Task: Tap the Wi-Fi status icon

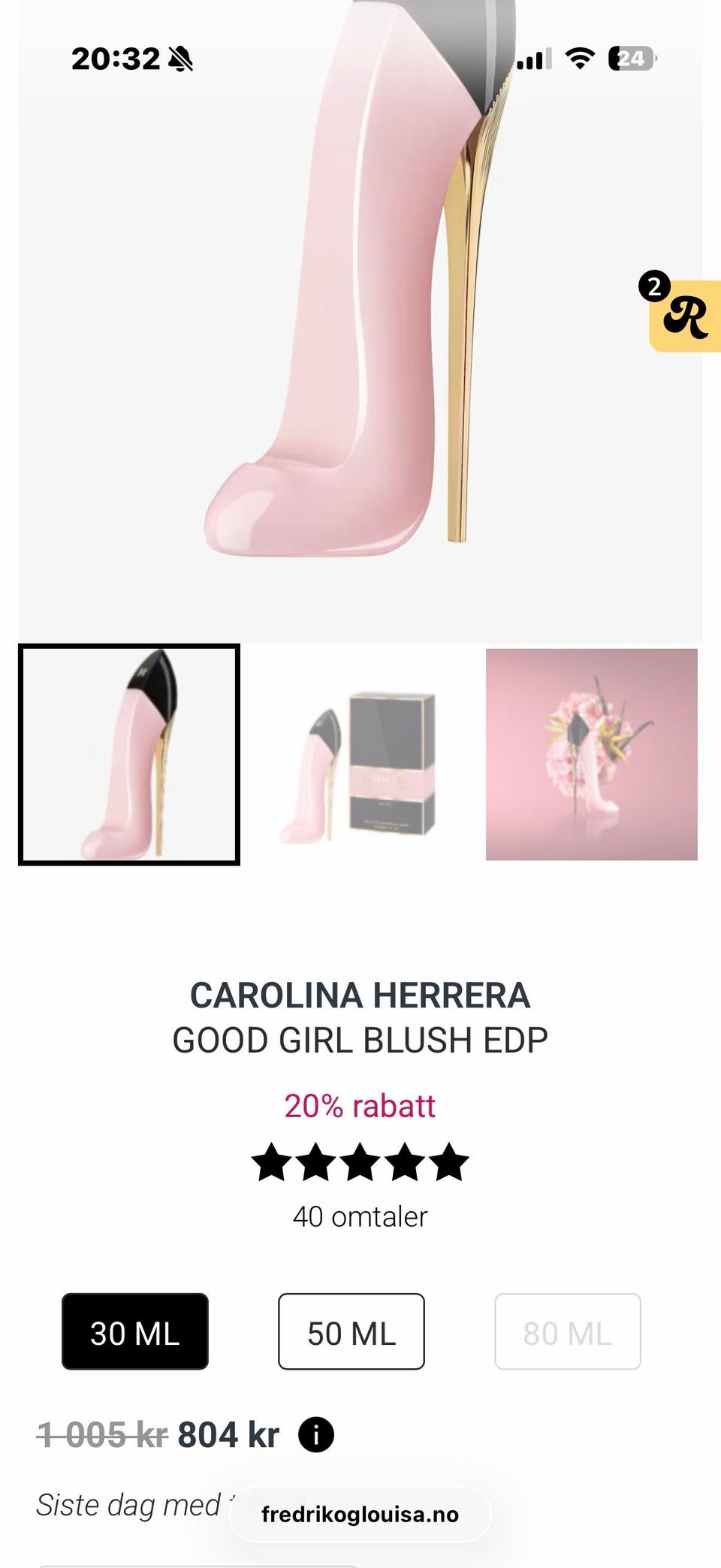Action: pyautogui.click(x=579, y=58)
